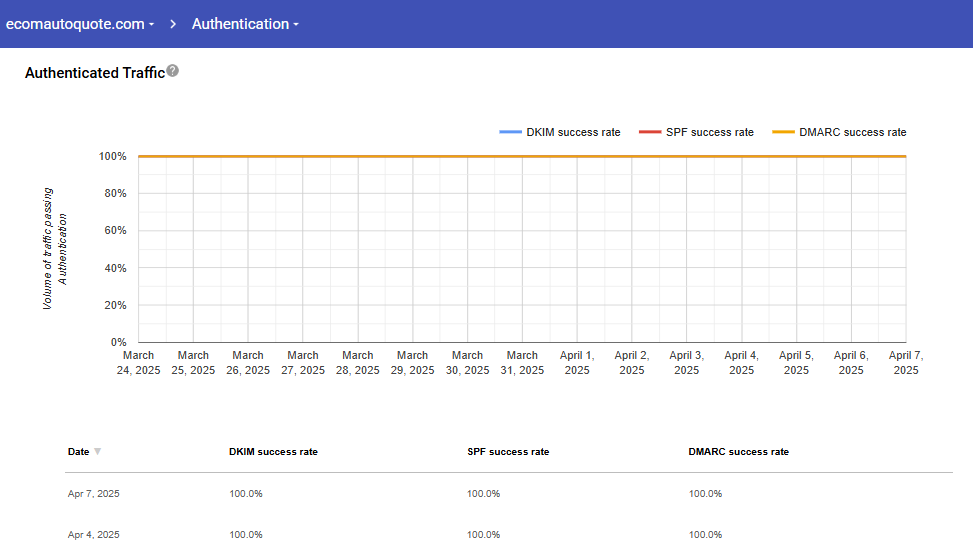Toggle the Date column sort arrow

click(97, 452)
